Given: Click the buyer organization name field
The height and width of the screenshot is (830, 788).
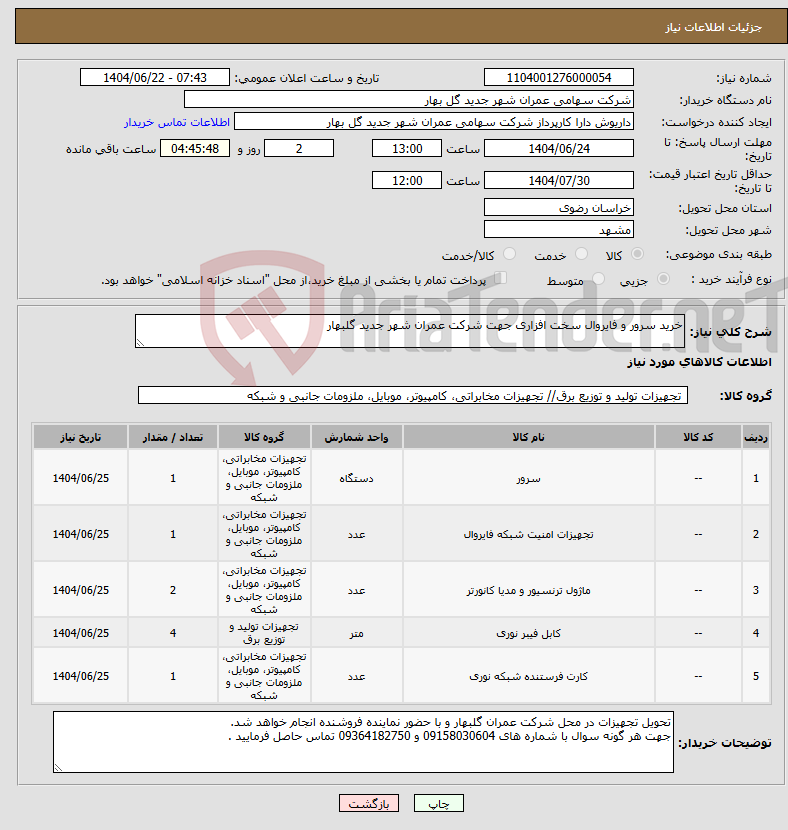Looking at the screenshot, I should (409, 100).
